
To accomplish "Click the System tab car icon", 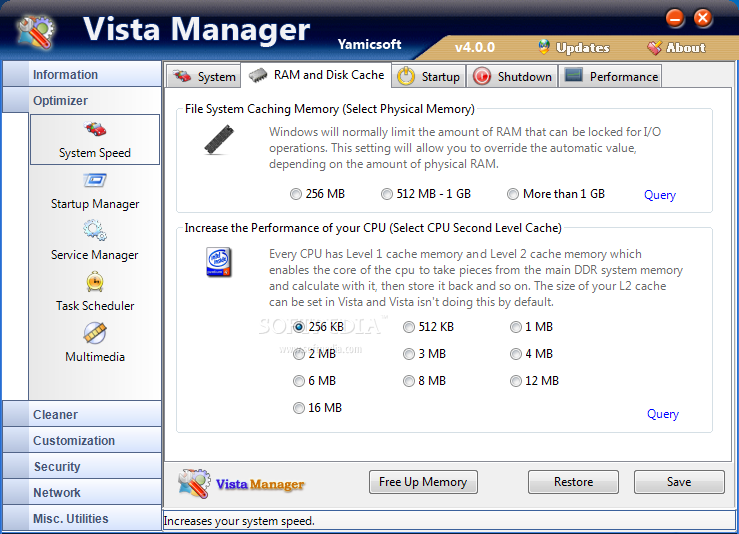I will click(x=182, y=76).
